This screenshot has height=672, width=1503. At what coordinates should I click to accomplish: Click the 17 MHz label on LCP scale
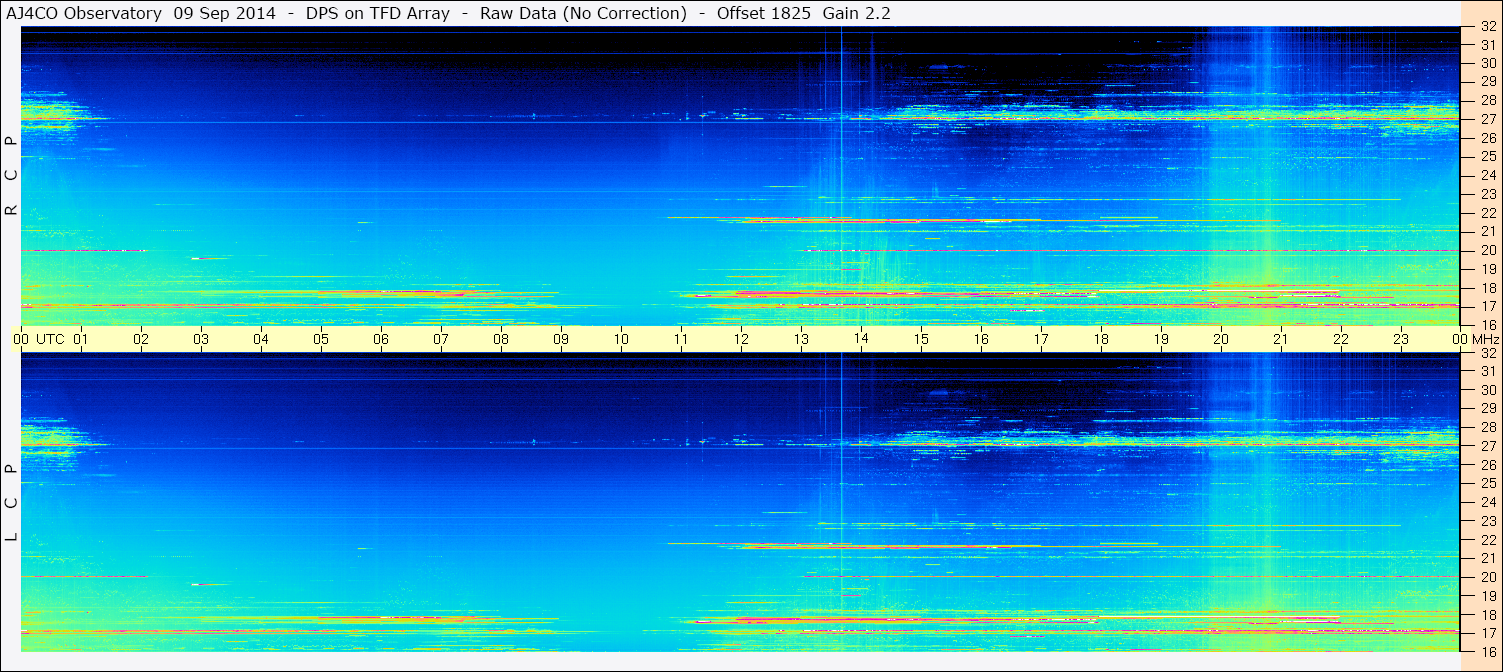pos(1488,633)
